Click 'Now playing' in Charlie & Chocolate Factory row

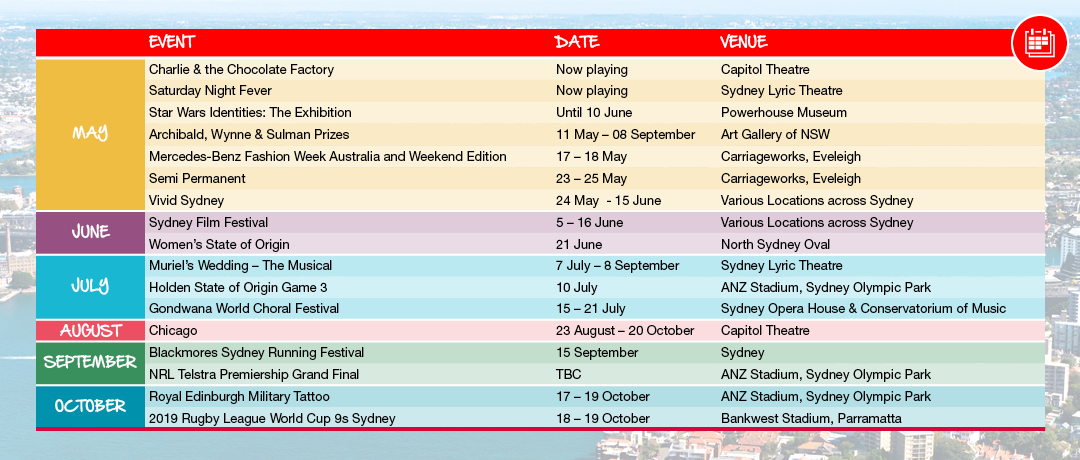coord(592,70)
